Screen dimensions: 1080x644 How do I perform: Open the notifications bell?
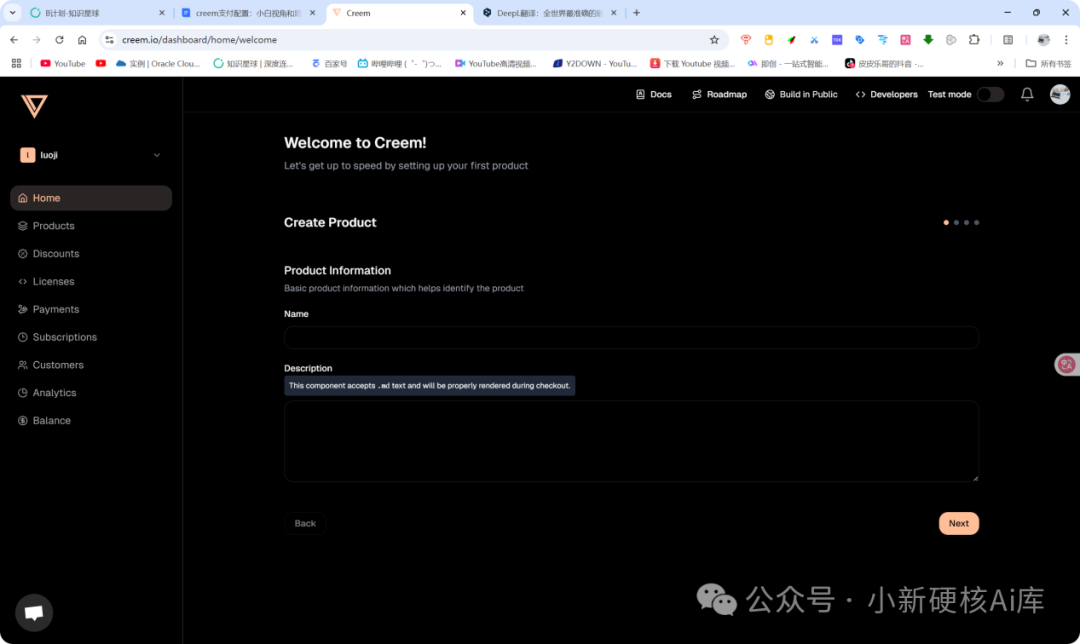coord(1026,94)
